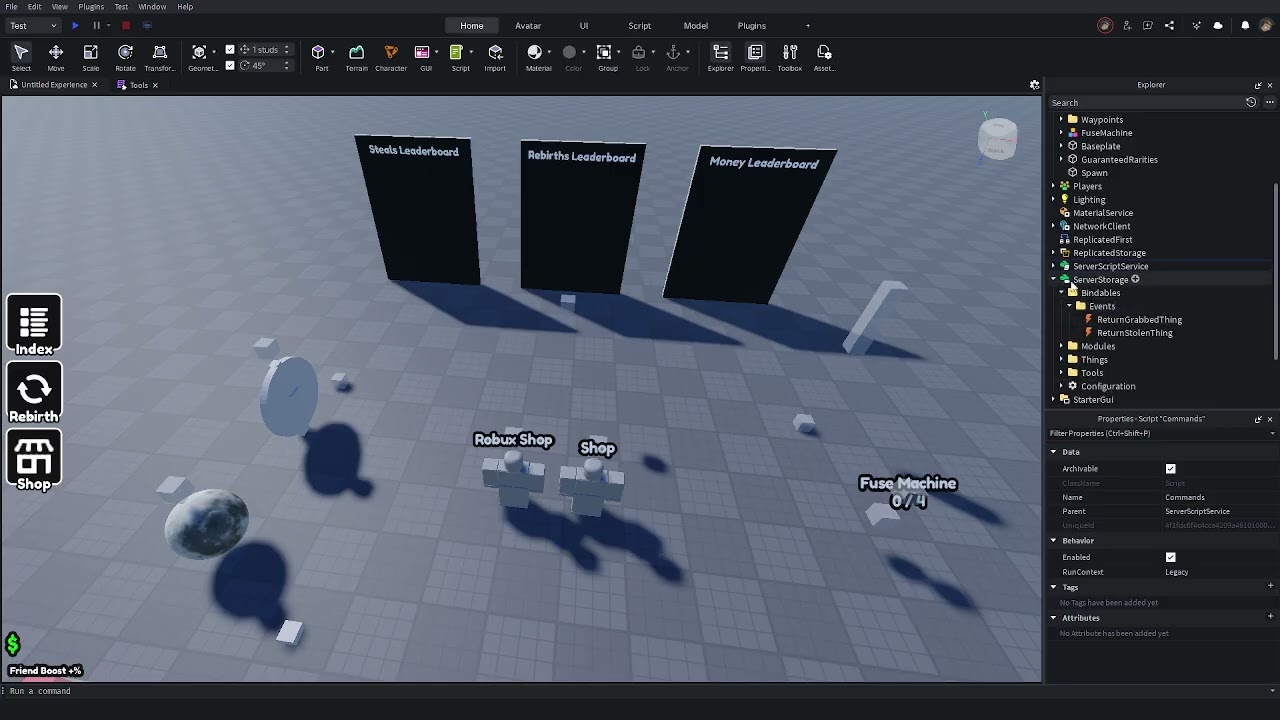Close the Untitled Experience tab

pyautogui.click(x=95, y=85)
